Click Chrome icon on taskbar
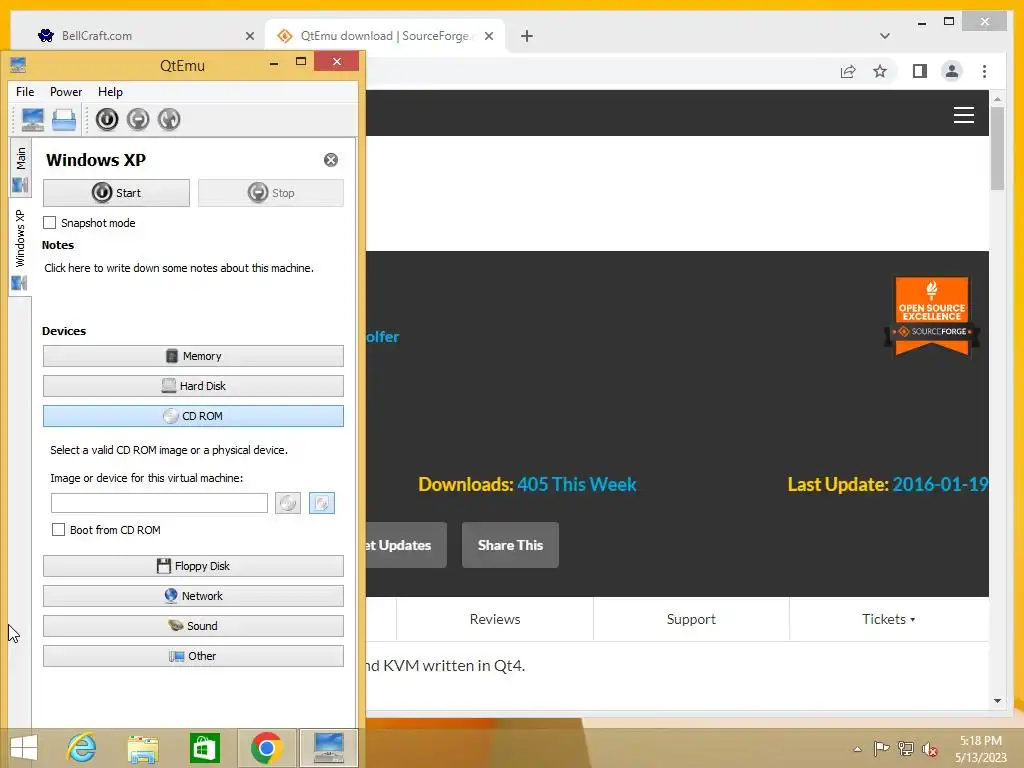 coord(266,748)
